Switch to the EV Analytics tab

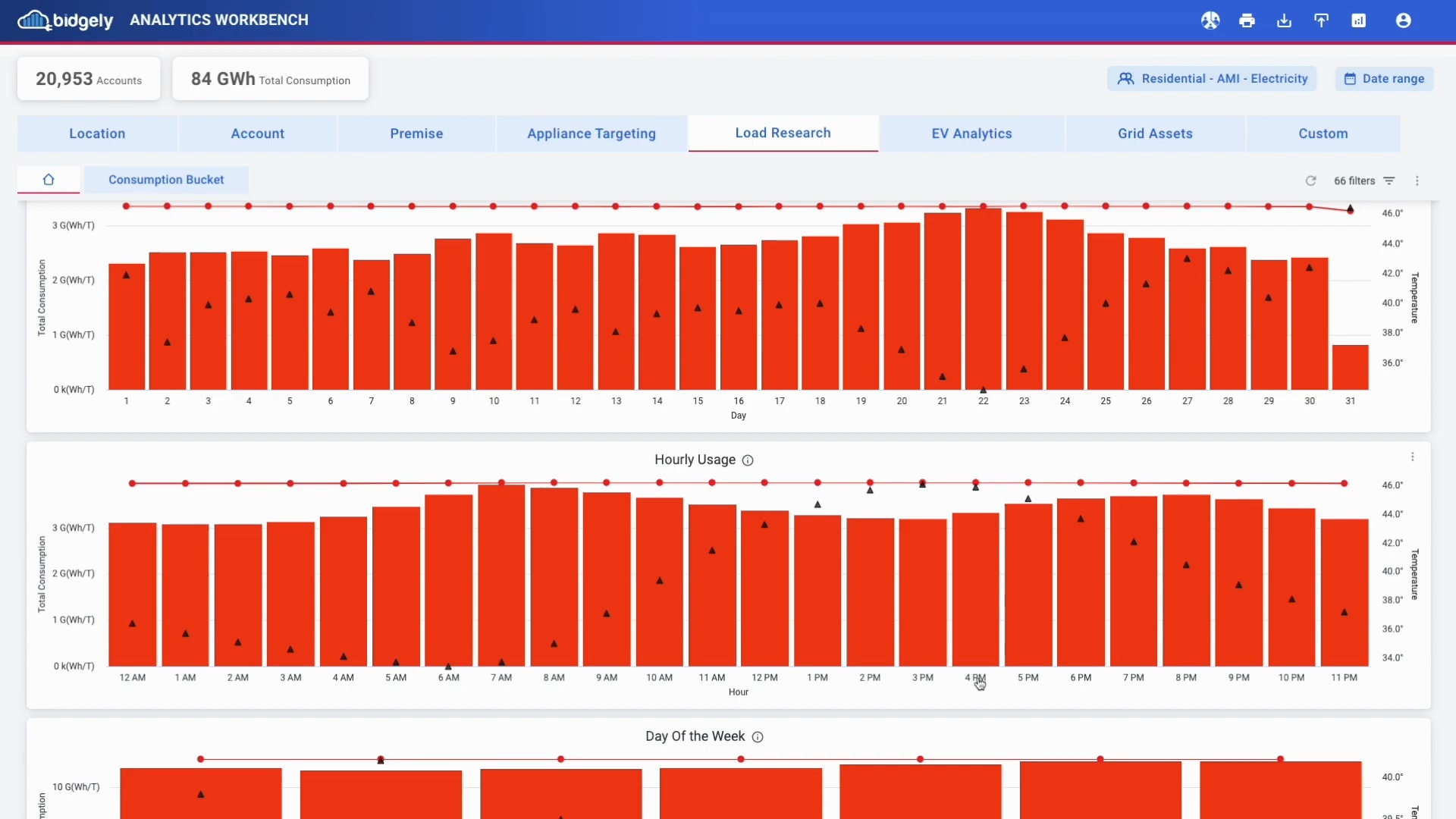click(x=971, y=133)
